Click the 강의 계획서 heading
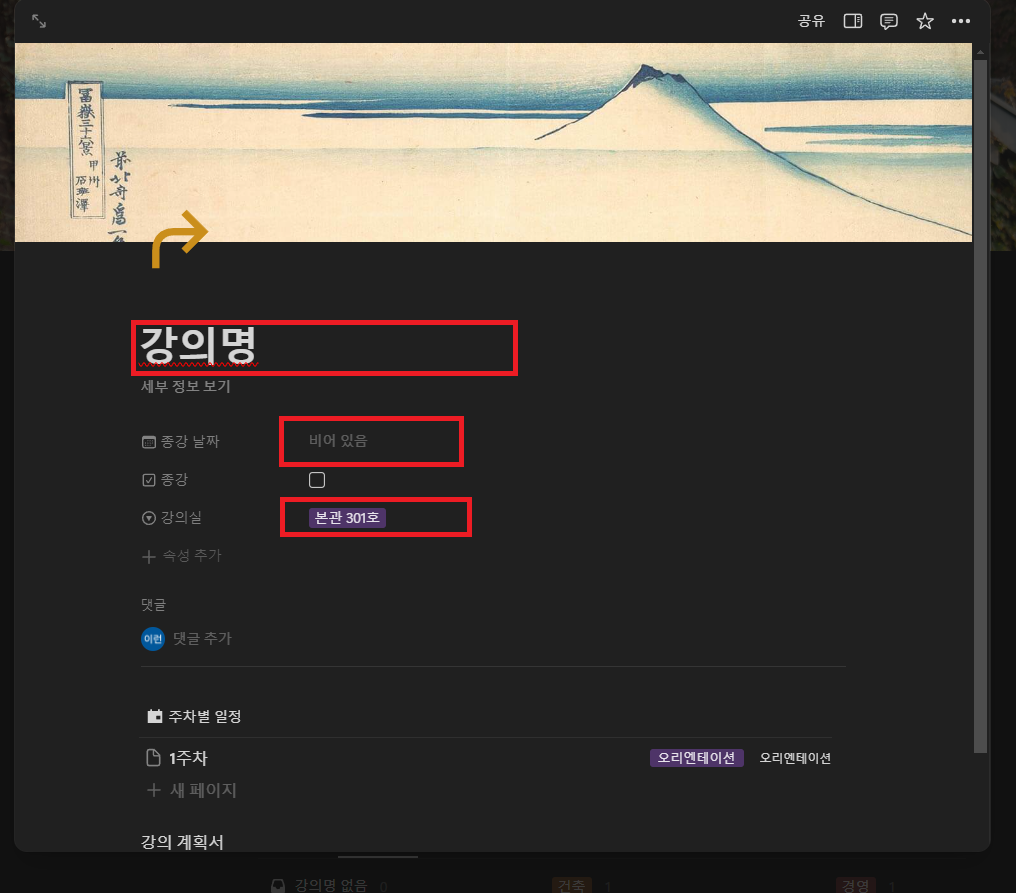Viewport: 1016px width, 893px height. [182, 842]
